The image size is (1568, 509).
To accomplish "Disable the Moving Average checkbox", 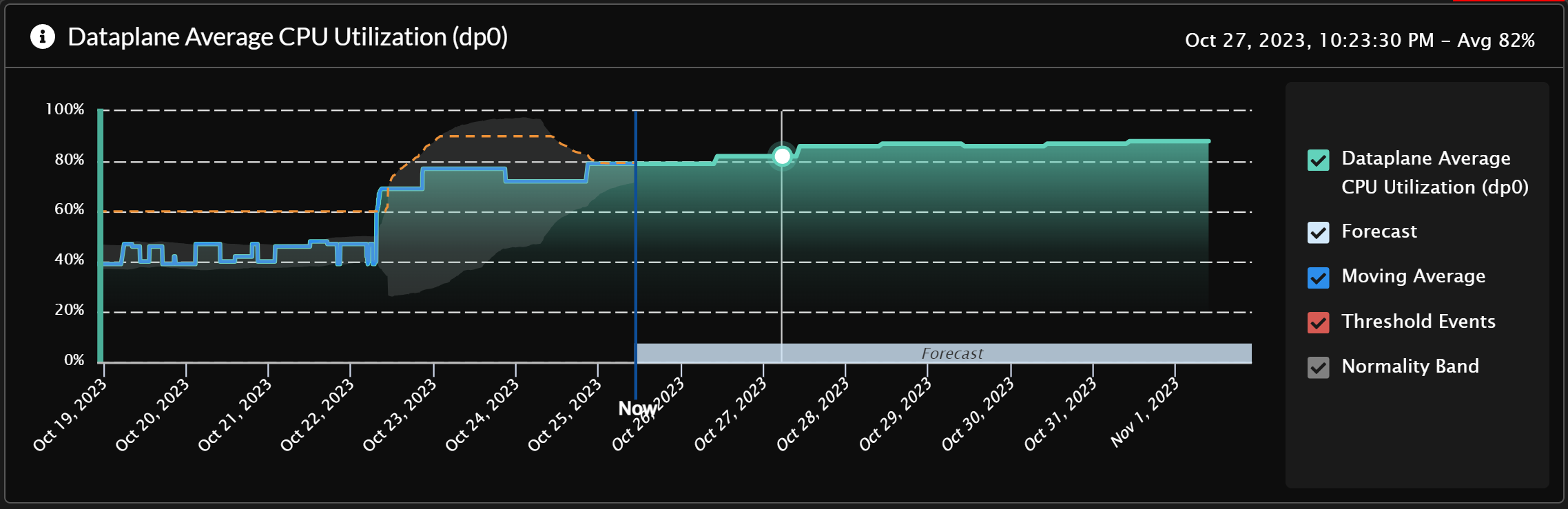I will (x=1318, y=278).
